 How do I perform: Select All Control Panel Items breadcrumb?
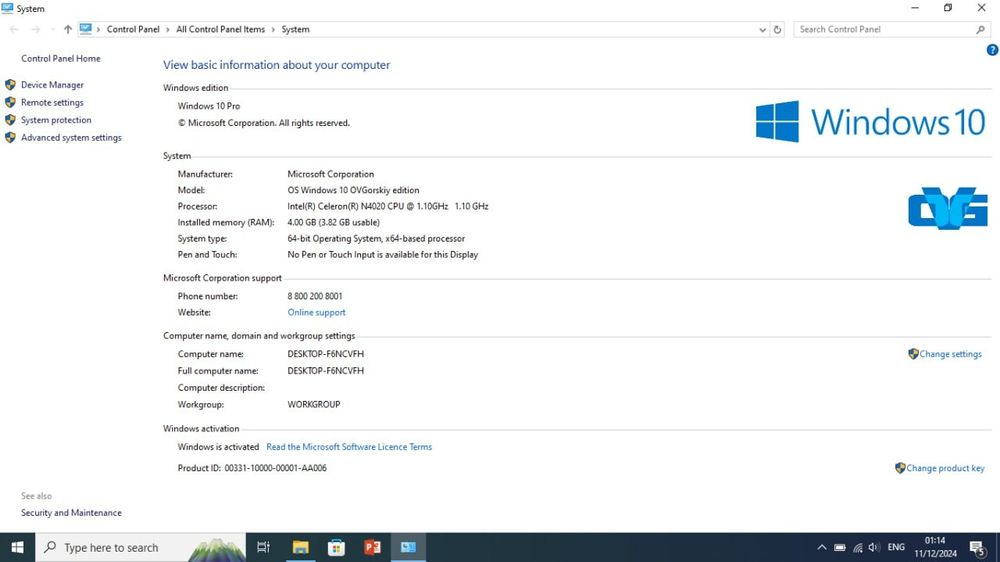click(x=220, y=29)
